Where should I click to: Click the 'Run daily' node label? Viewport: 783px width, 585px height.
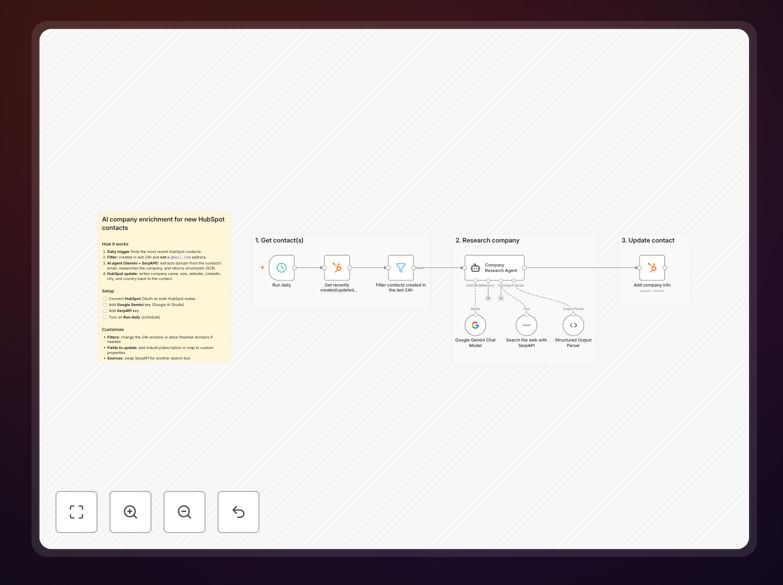pyautogui.click(x=282, y=285)
